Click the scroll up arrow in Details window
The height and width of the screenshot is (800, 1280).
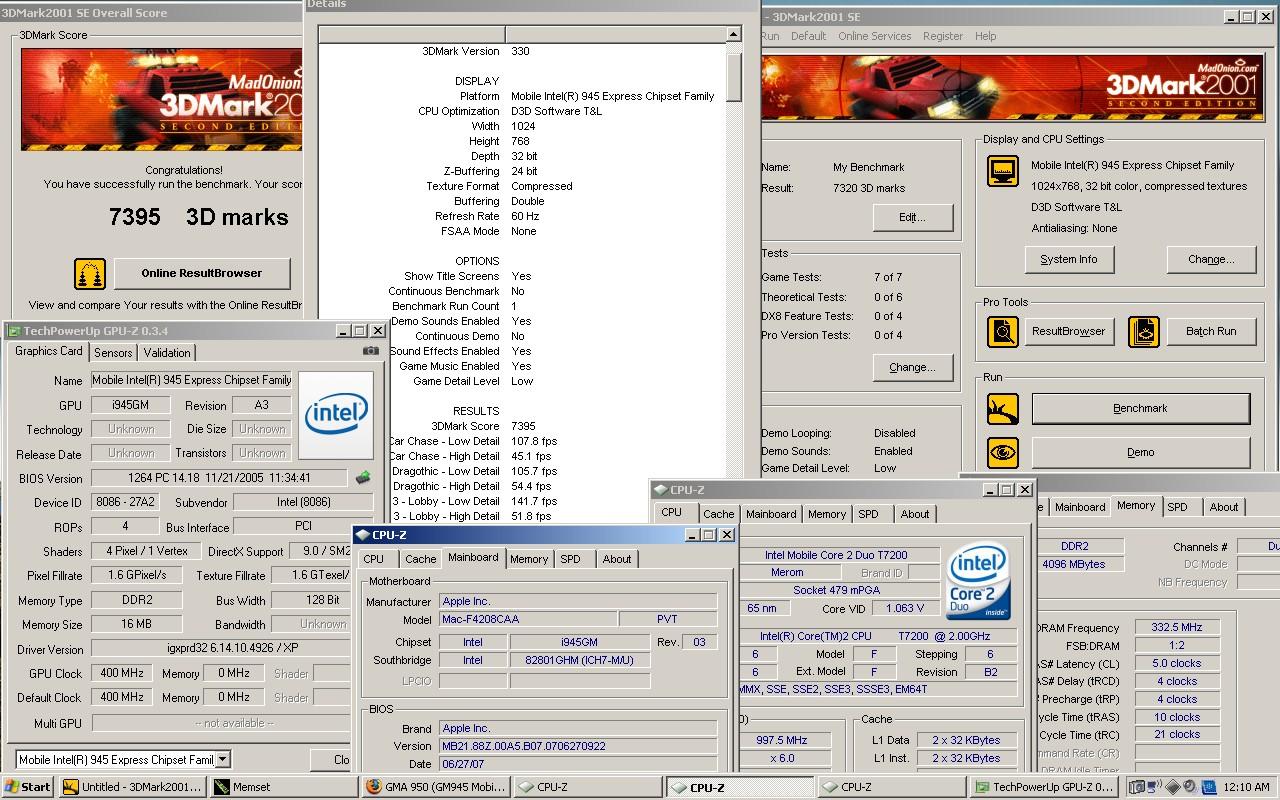(733, 35)
